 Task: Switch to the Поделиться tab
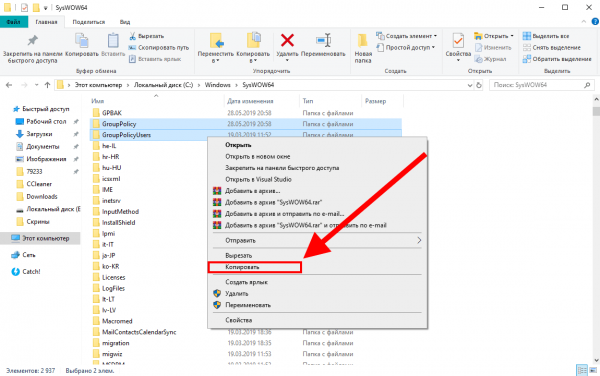[x=89, y=22]
